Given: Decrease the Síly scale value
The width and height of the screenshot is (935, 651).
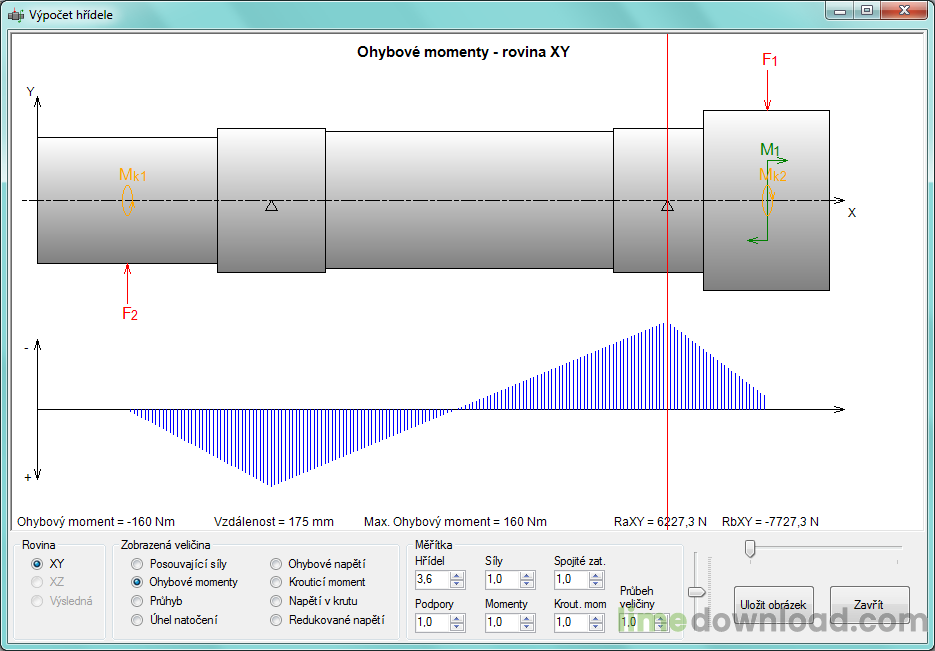Looking at the screenshot, I should [527, 584].
